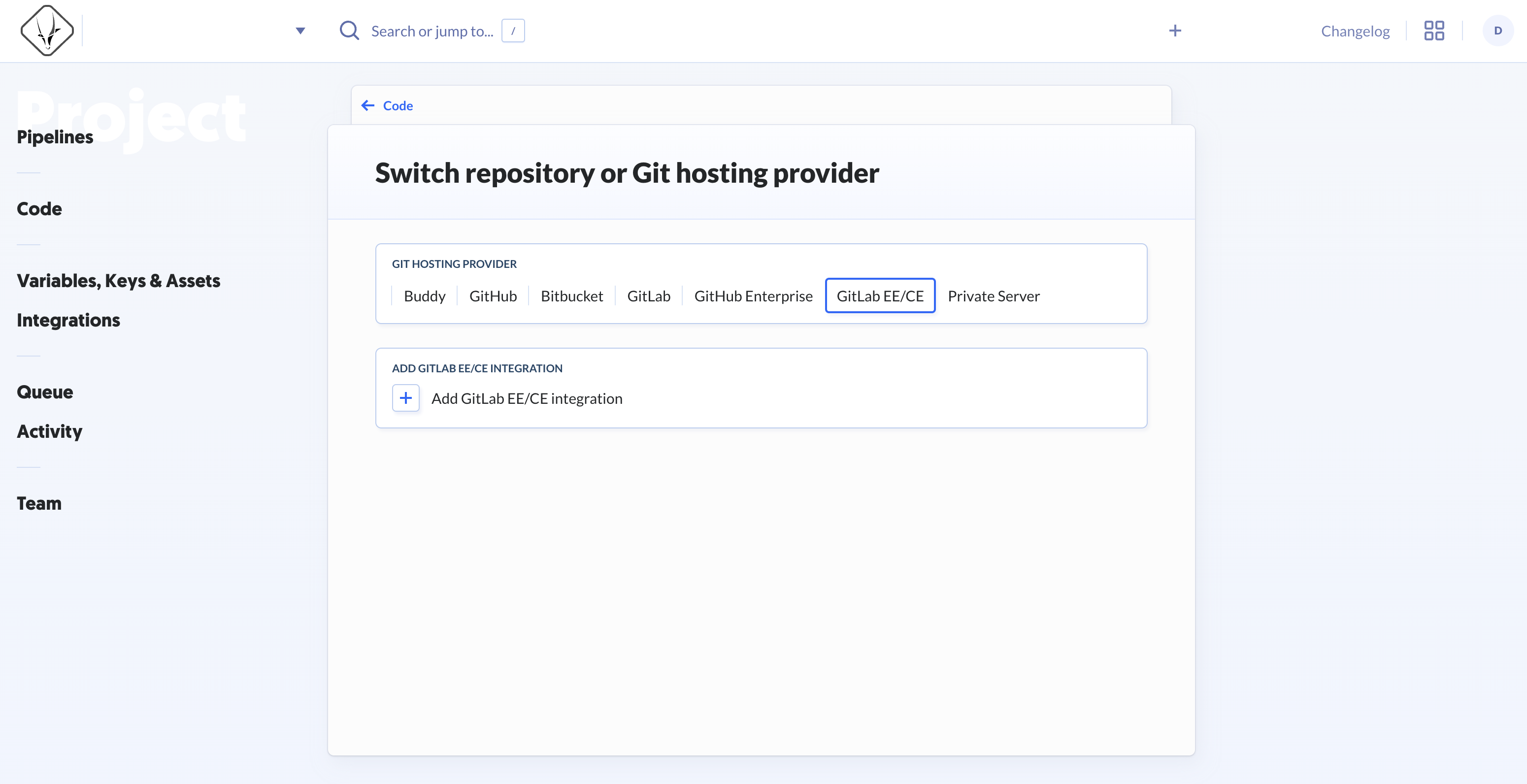Screen dimensions: 1527x784
Task: Open Variables, Keys & Assets section
Action: pyautogui.click(x=119, y=280)
